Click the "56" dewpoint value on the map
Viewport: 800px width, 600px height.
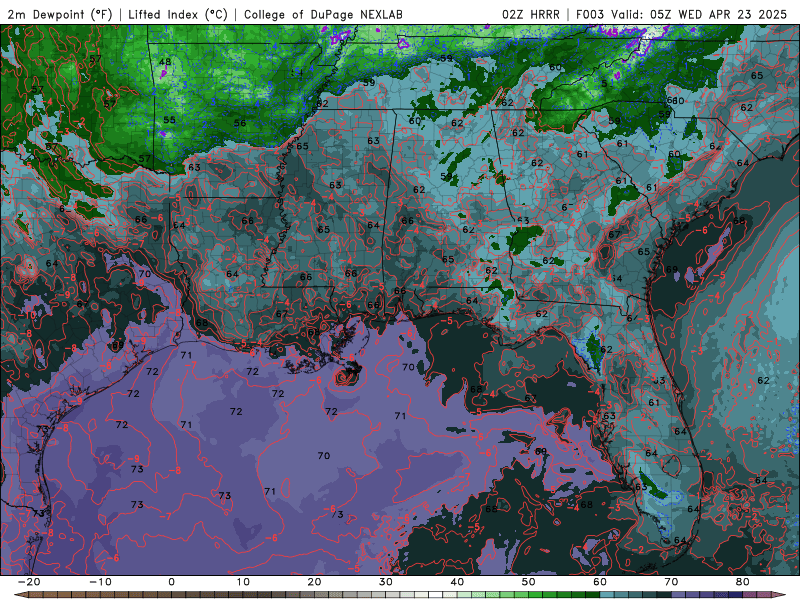pos(240,123)
